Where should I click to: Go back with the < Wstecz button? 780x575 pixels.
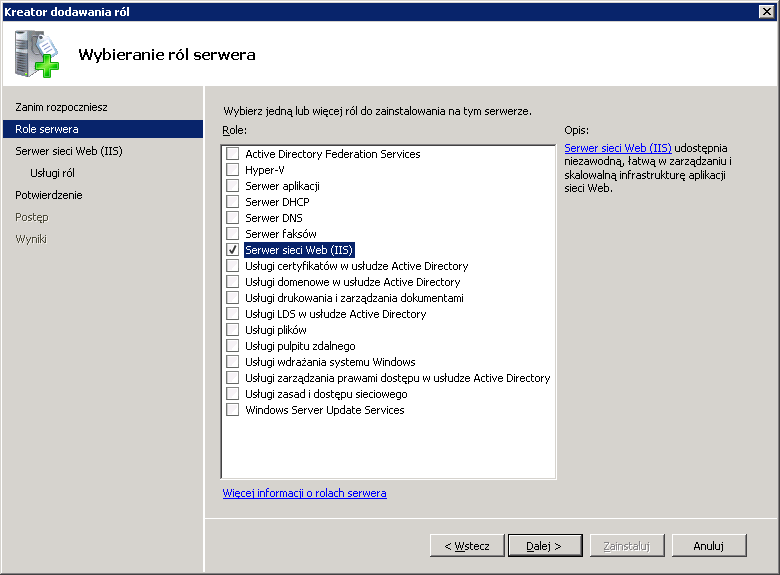[467, 546]
